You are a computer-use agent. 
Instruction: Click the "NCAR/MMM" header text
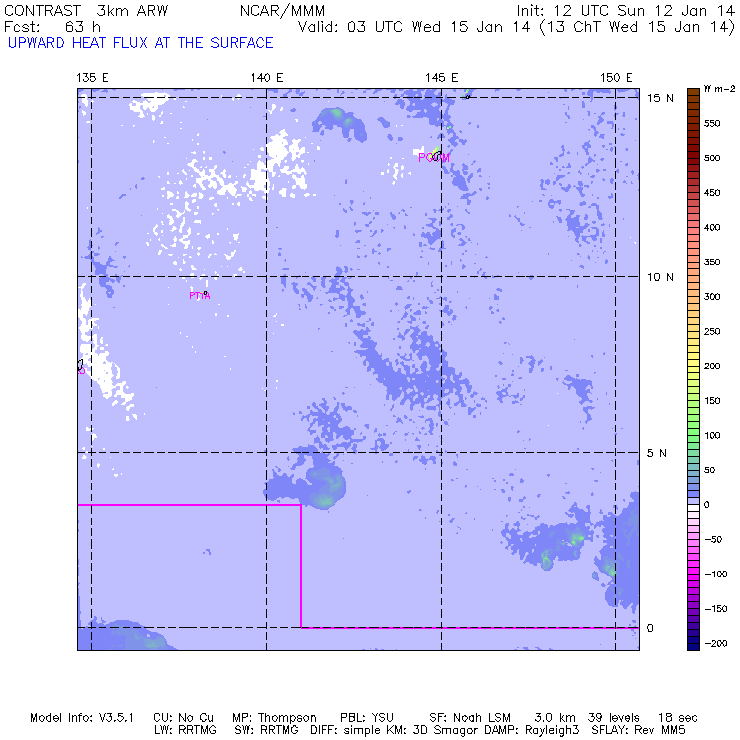click(x=282, y=11)
